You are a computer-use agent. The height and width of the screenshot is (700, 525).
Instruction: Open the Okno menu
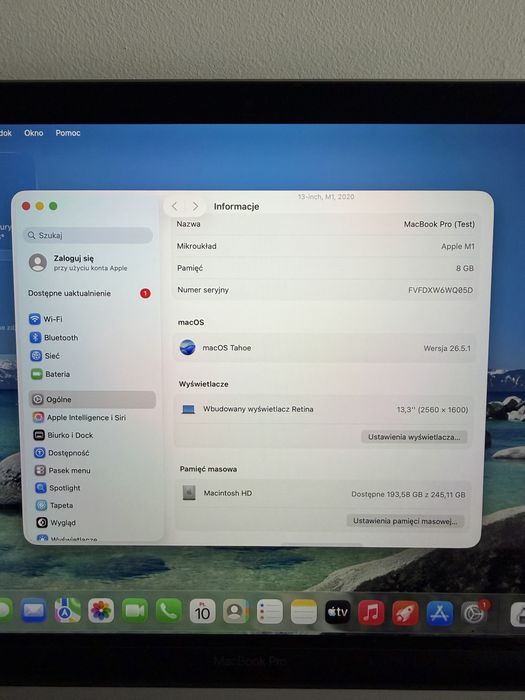(33, 133)
